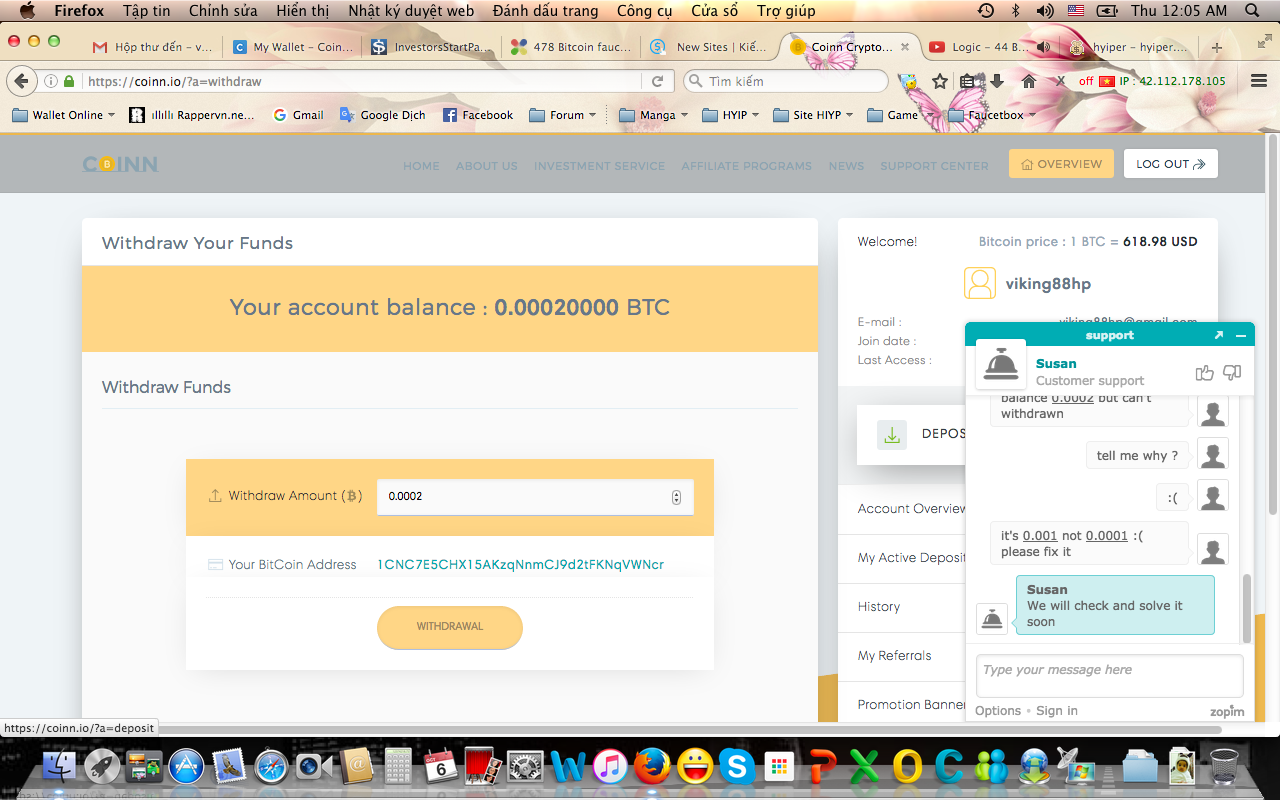Click the Bluetooth menu bar icon
Image resolution: width=1280 pixels, height=800 pixels.
pos(1016,11)
